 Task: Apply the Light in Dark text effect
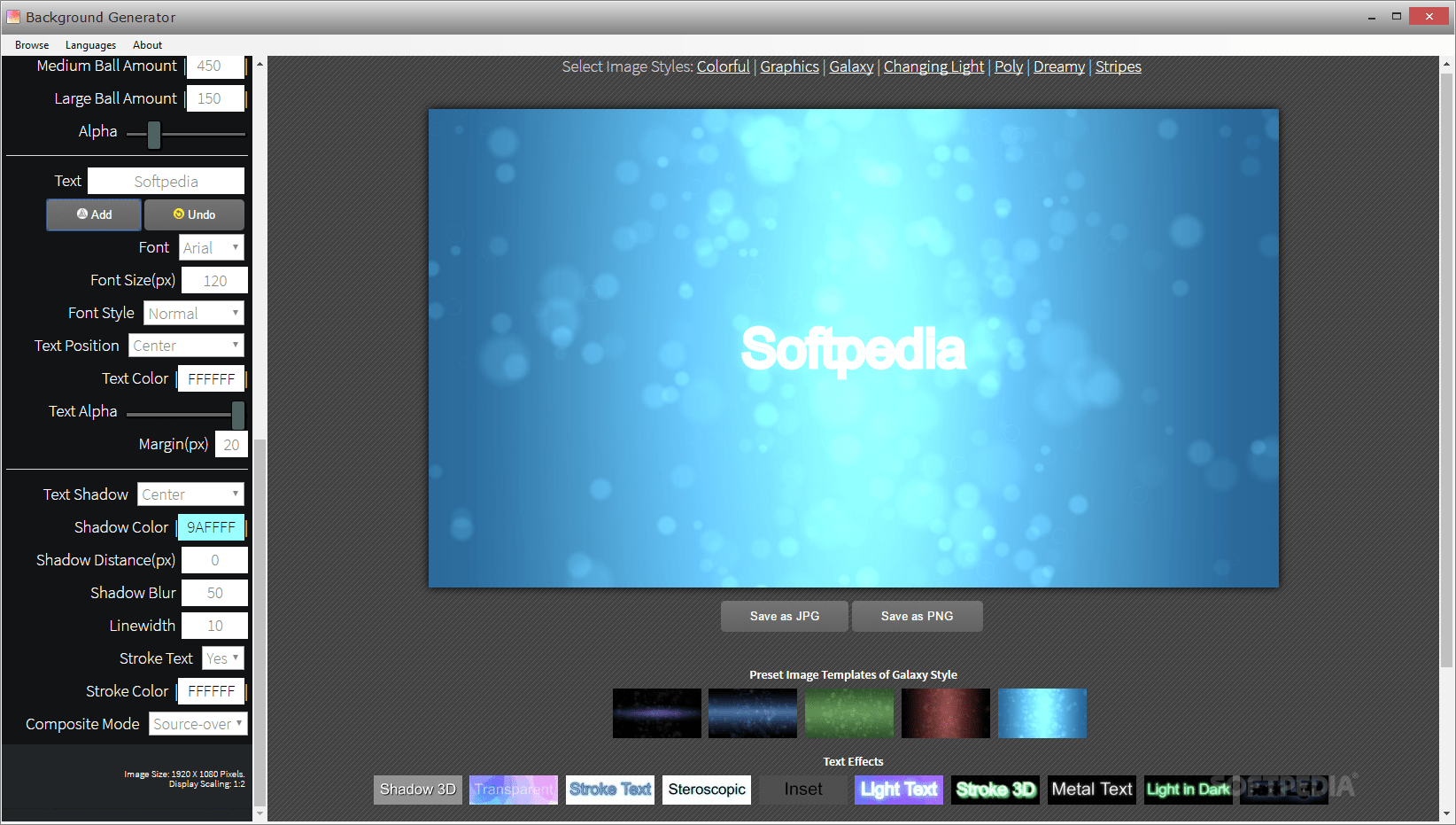click(1189, 790)
